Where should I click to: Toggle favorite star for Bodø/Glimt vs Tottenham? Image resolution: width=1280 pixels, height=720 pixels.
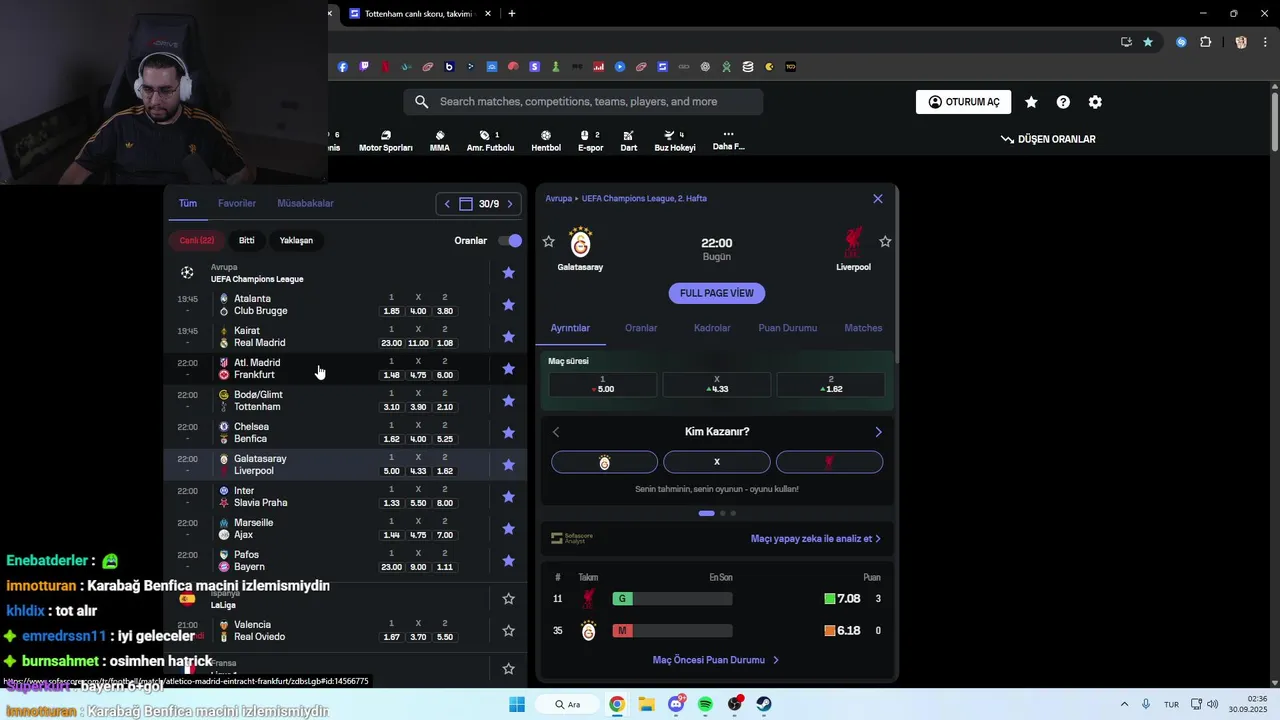click(x=508, y=401)
